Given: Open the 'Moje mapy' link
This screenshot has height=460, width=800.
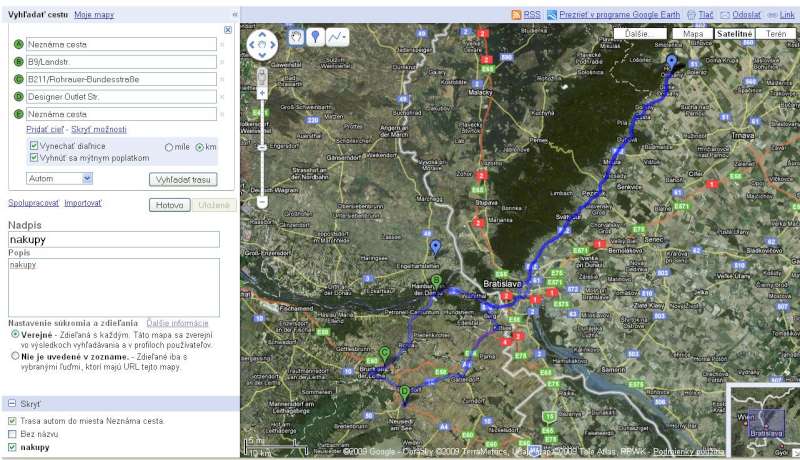Looking at the screenshot, I should pyautogui.click(x=94, y=16).
